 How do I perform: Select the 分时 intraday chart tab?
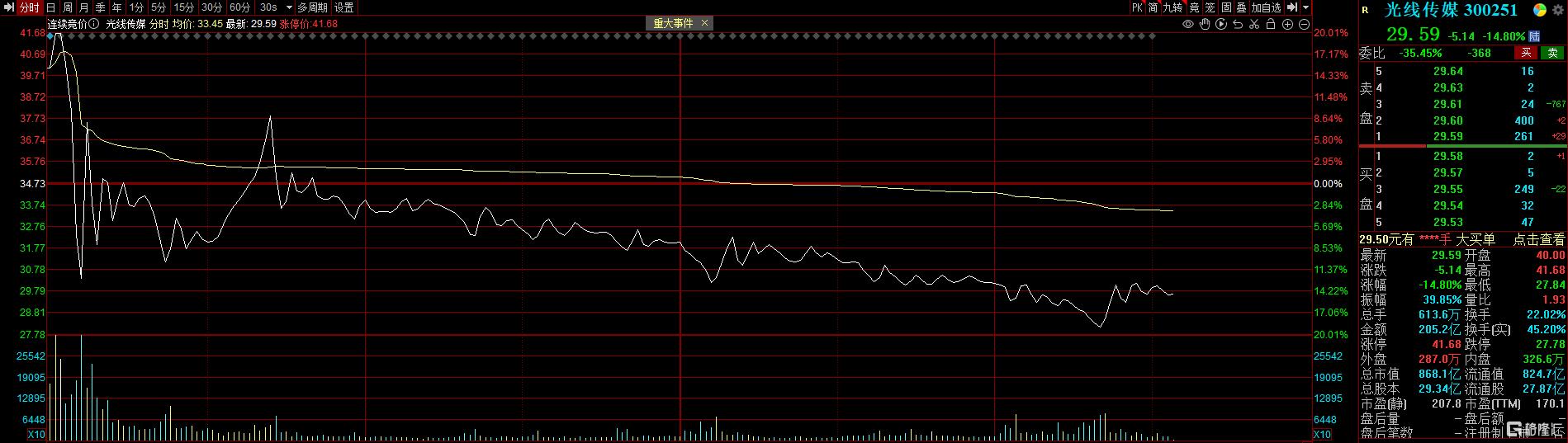pos(29,7)
